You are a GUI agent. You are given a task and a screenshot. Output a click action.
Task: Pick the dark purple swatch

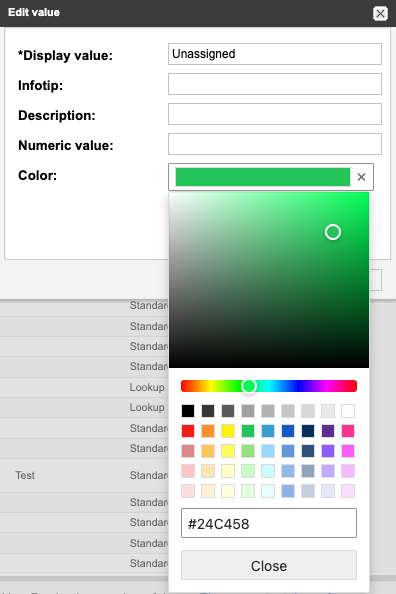tap(328, 431)
